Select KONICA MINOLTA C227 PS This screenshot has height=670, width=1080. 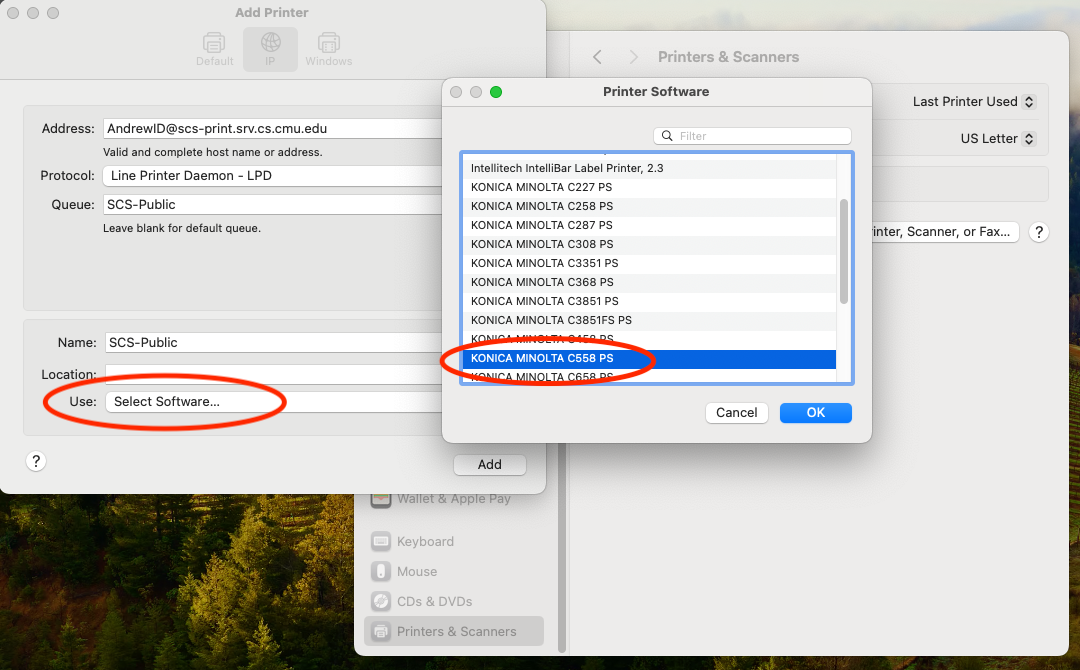click(x=649, y=187)
